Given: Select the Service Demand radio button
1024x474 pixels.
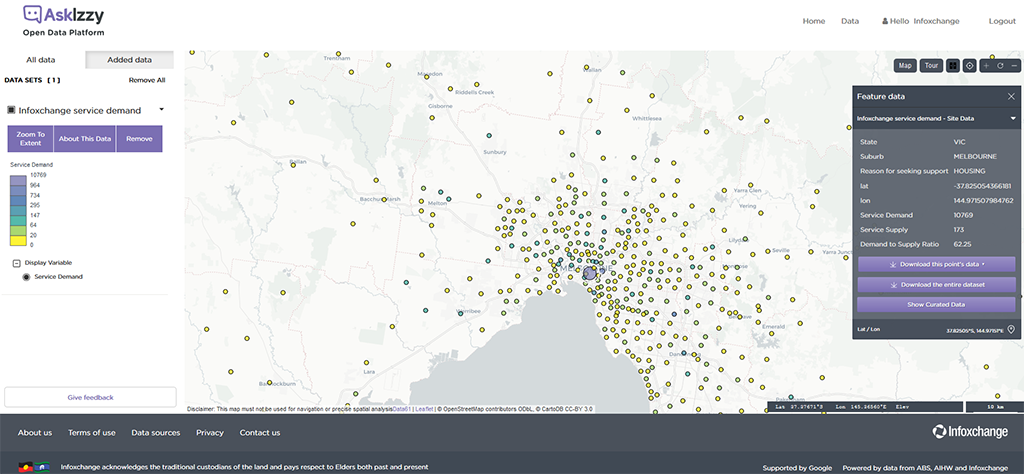Looking at the screenshot, I should coord(26,277).
